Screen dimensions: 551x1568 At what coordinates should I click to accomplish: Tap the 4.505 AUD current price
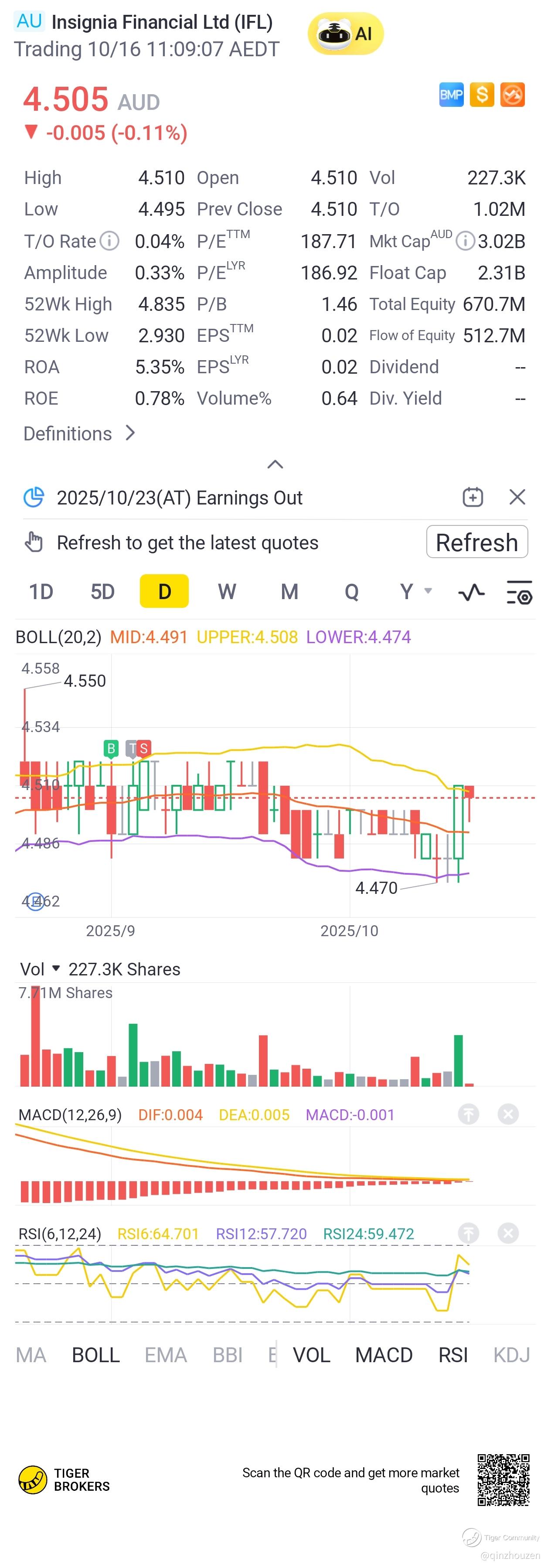click(x=92, y=99)
